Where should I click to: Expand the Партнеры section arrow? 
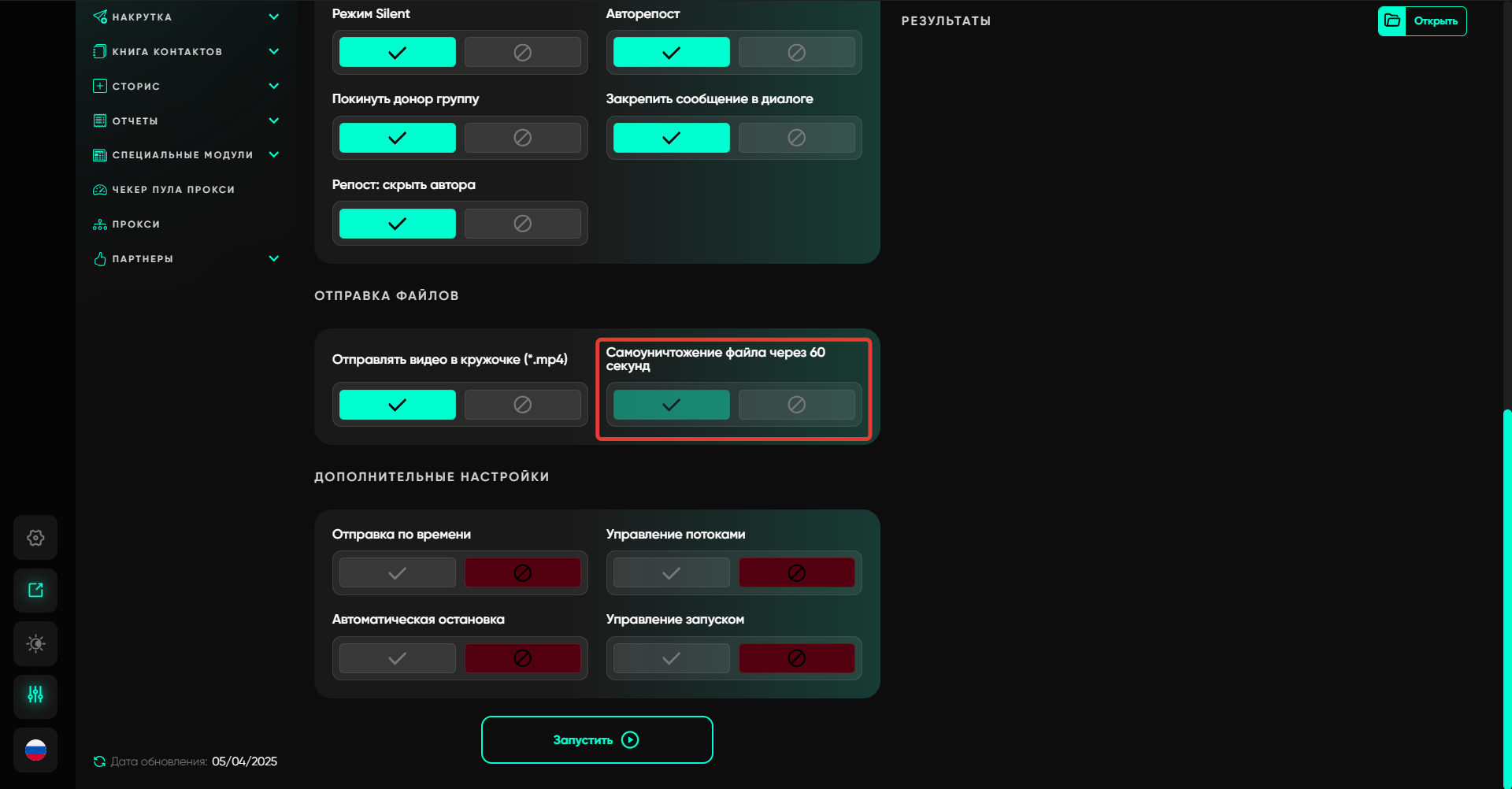click(274, 258)
